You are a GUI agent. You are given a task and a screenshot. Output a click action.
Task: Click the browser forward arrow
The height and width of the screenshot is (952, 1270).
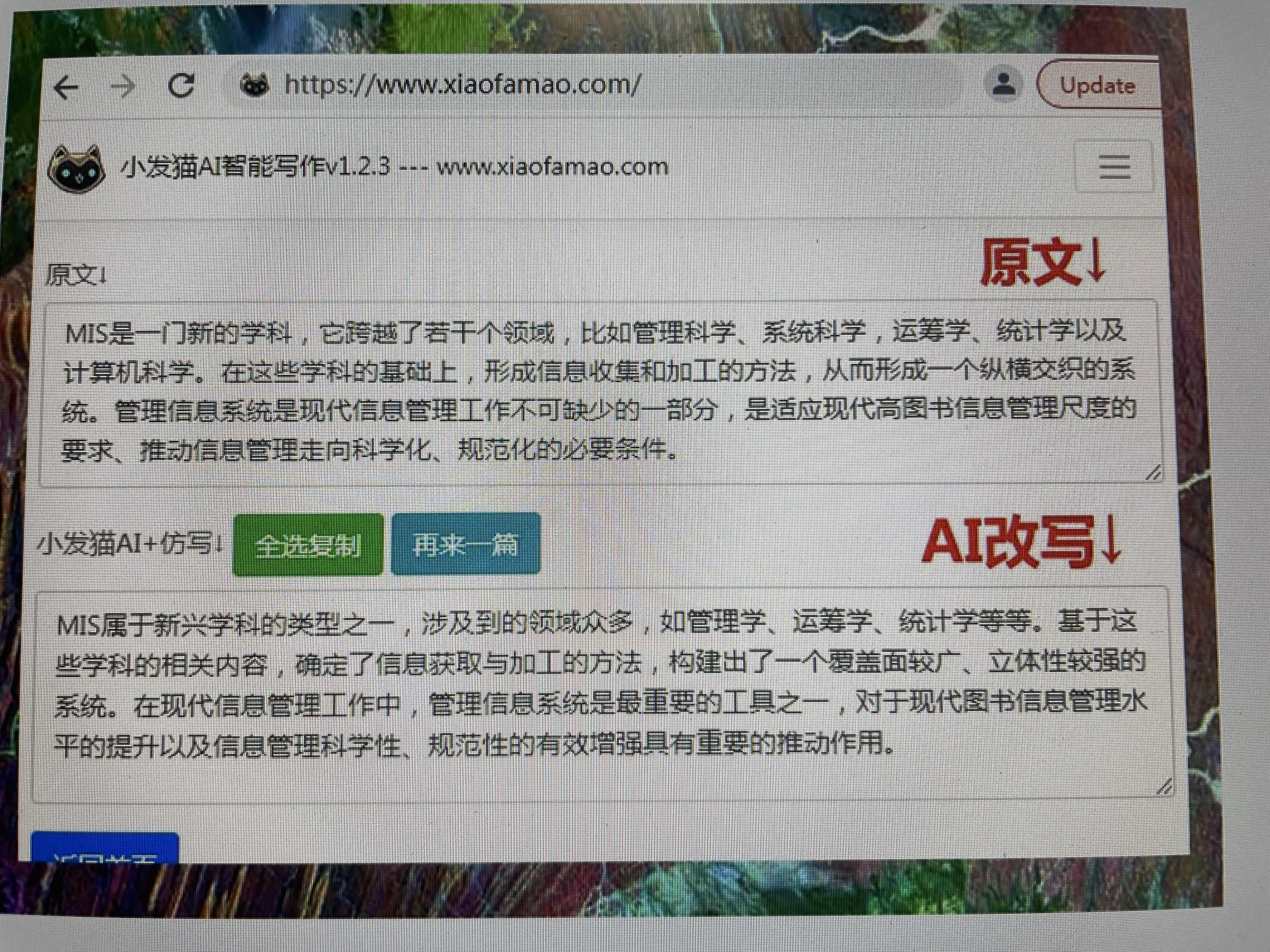pyautogui.click(x=122, y=88)
